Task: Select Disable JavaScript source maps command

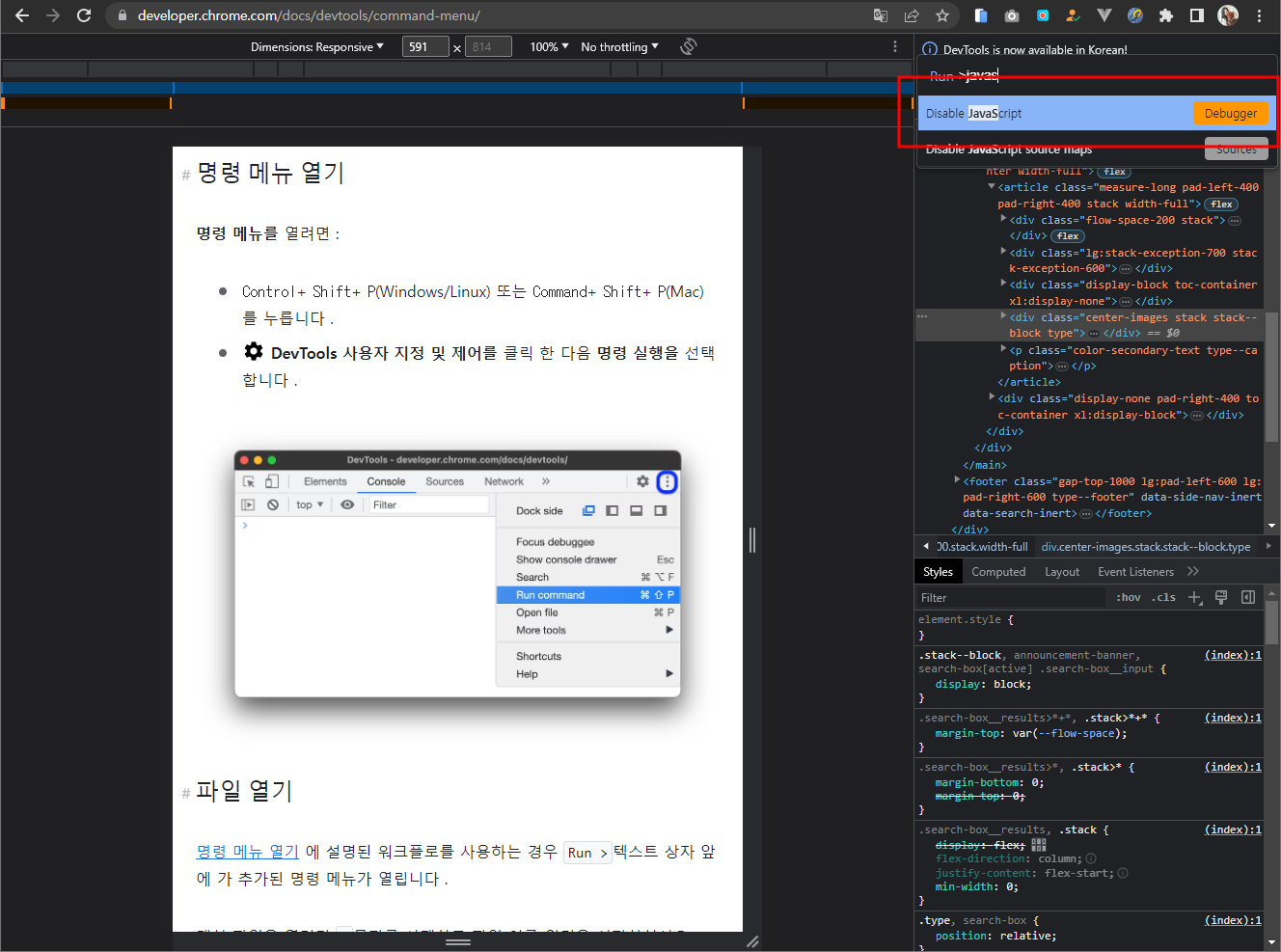Action: [1097, 149]
